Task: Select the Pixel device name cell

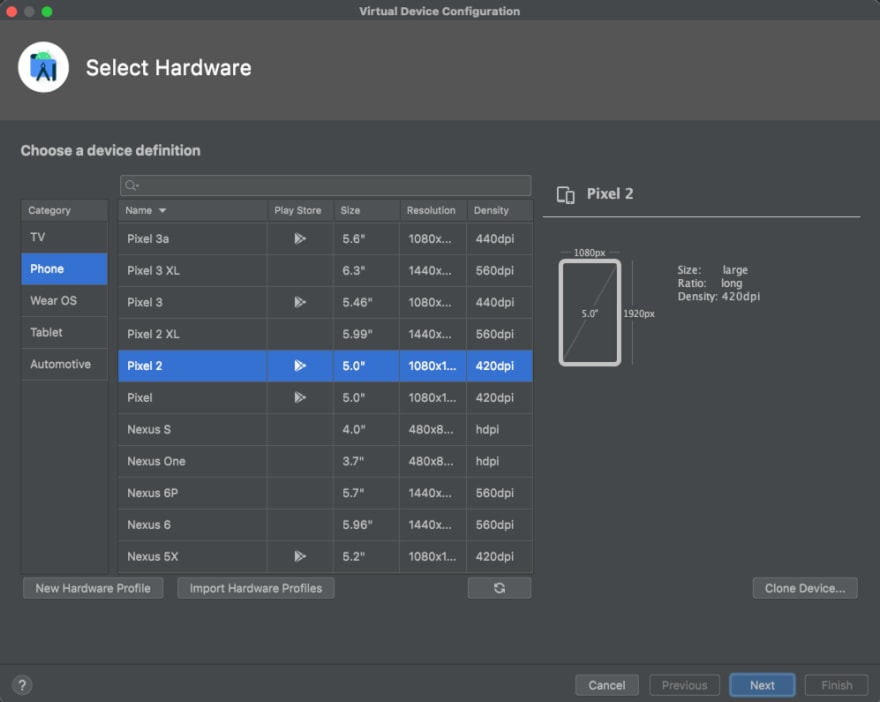Action: 192,397
